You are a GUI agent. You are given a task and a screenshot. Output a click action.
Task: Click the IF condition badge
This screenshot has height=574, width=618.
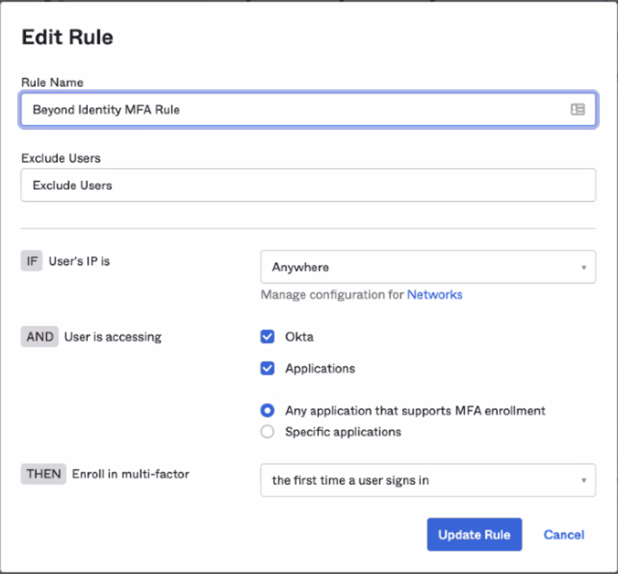32,261
